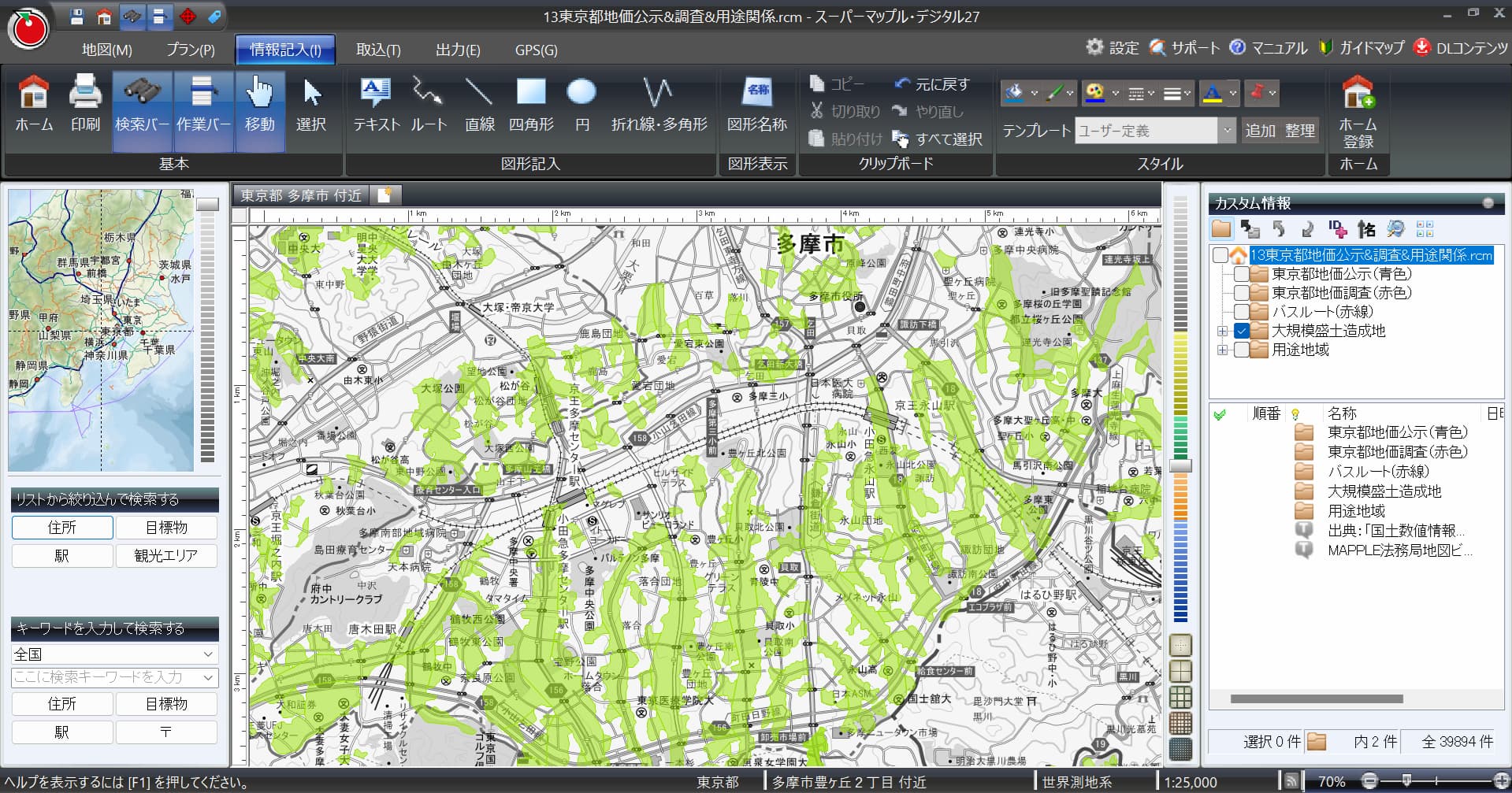Click the ID add icon in カスタム情報 panel
The image size is (1512, 793).
pyautogui.click(x=1337, y=229)
